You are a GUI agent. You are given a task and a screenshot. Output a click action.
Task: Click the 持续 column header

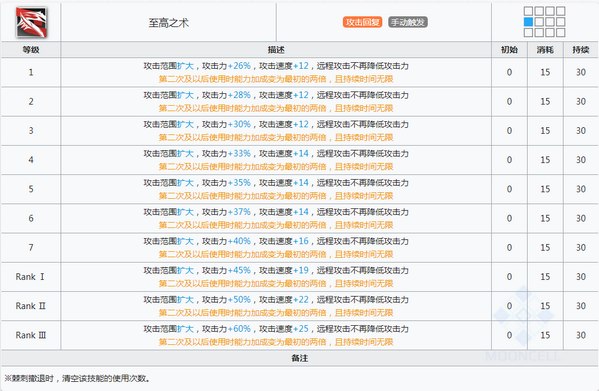[x=581, y=50]
